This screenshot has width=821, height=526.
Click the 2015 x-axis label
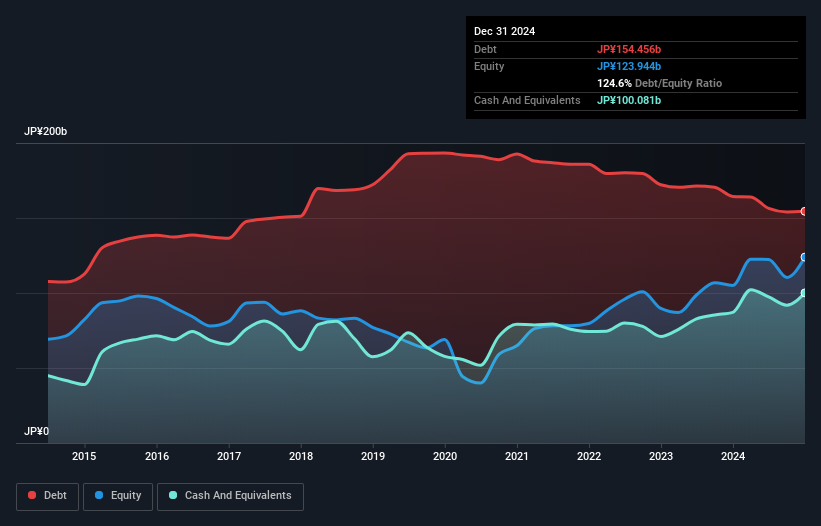(84, 456)
